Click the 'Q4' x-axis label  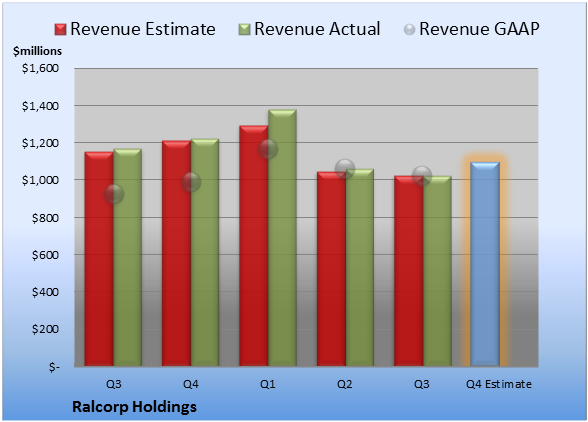coord(190,384)
